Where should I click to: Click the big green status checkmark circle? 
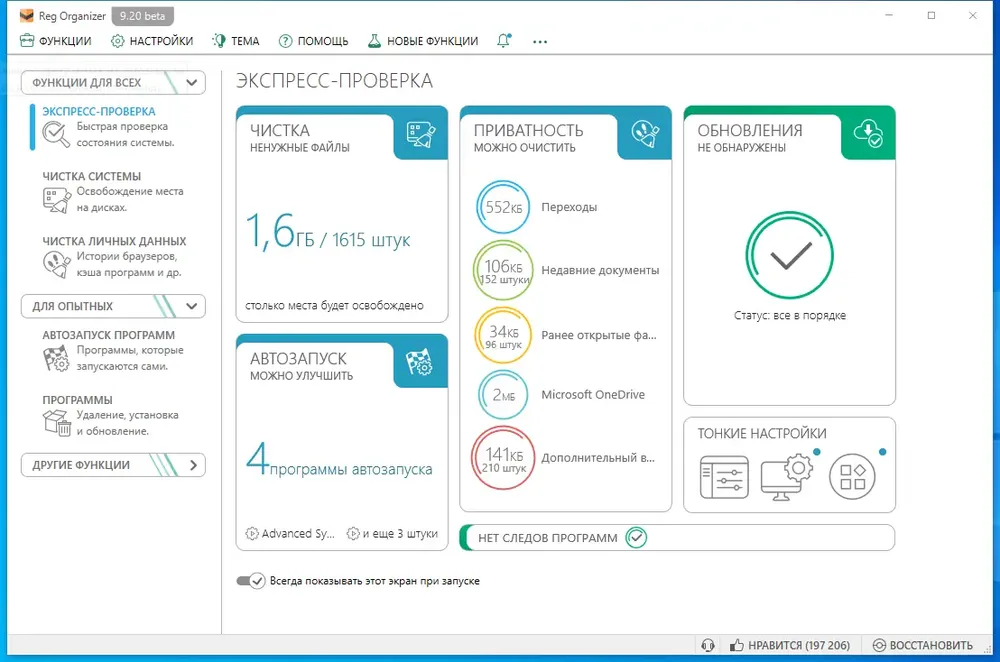pos(790,255)
